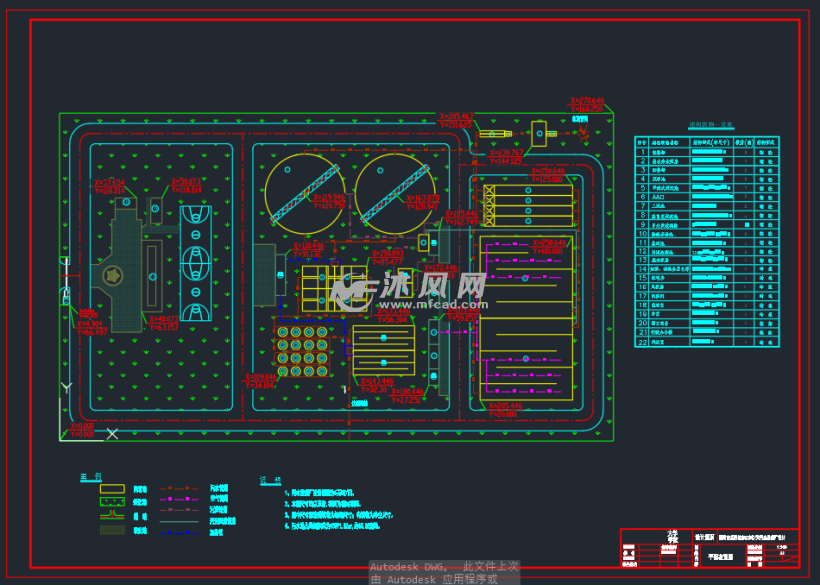
Task: Select the right circular clarifier tank
Action: [x=395, y=190]
